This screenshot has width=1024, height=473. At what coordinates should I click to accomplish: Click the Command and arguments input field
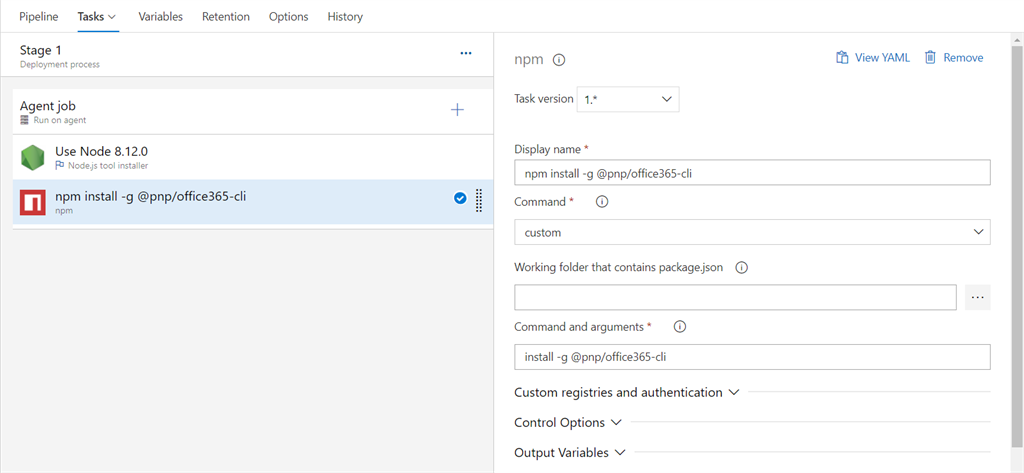point(752,357)
